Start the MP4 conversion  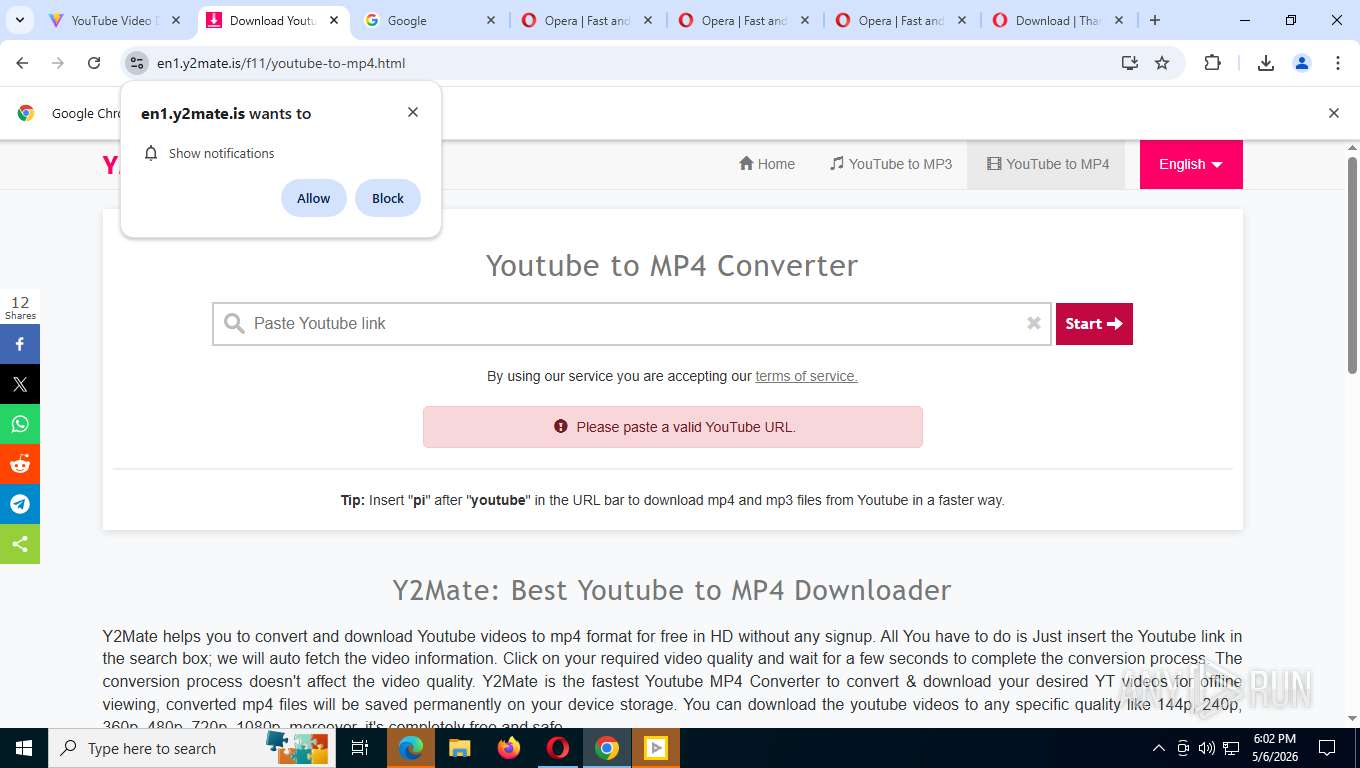coord(1094,324)
